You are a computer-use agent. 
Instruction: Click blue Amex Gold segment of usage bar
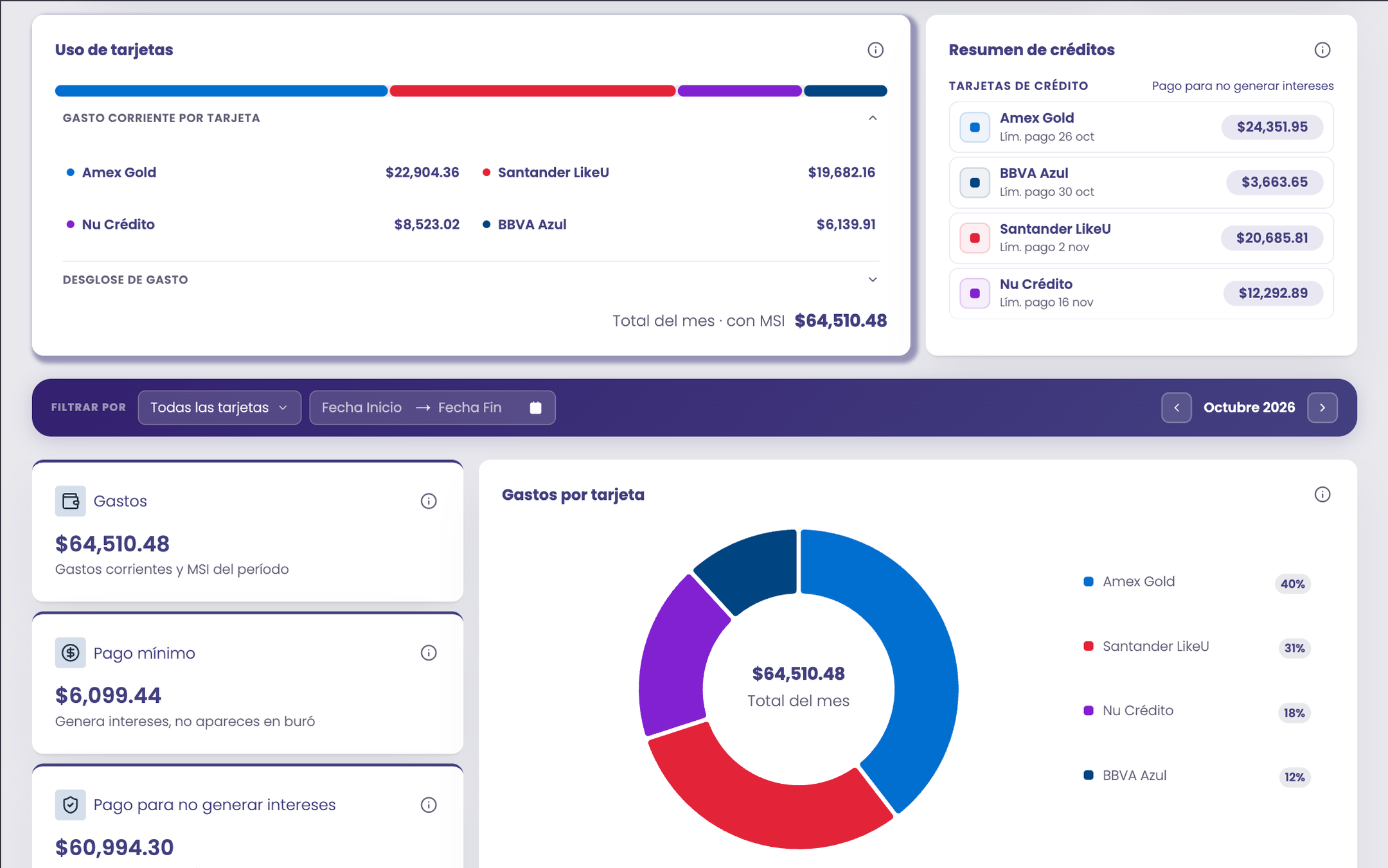[x=221, y=91]
